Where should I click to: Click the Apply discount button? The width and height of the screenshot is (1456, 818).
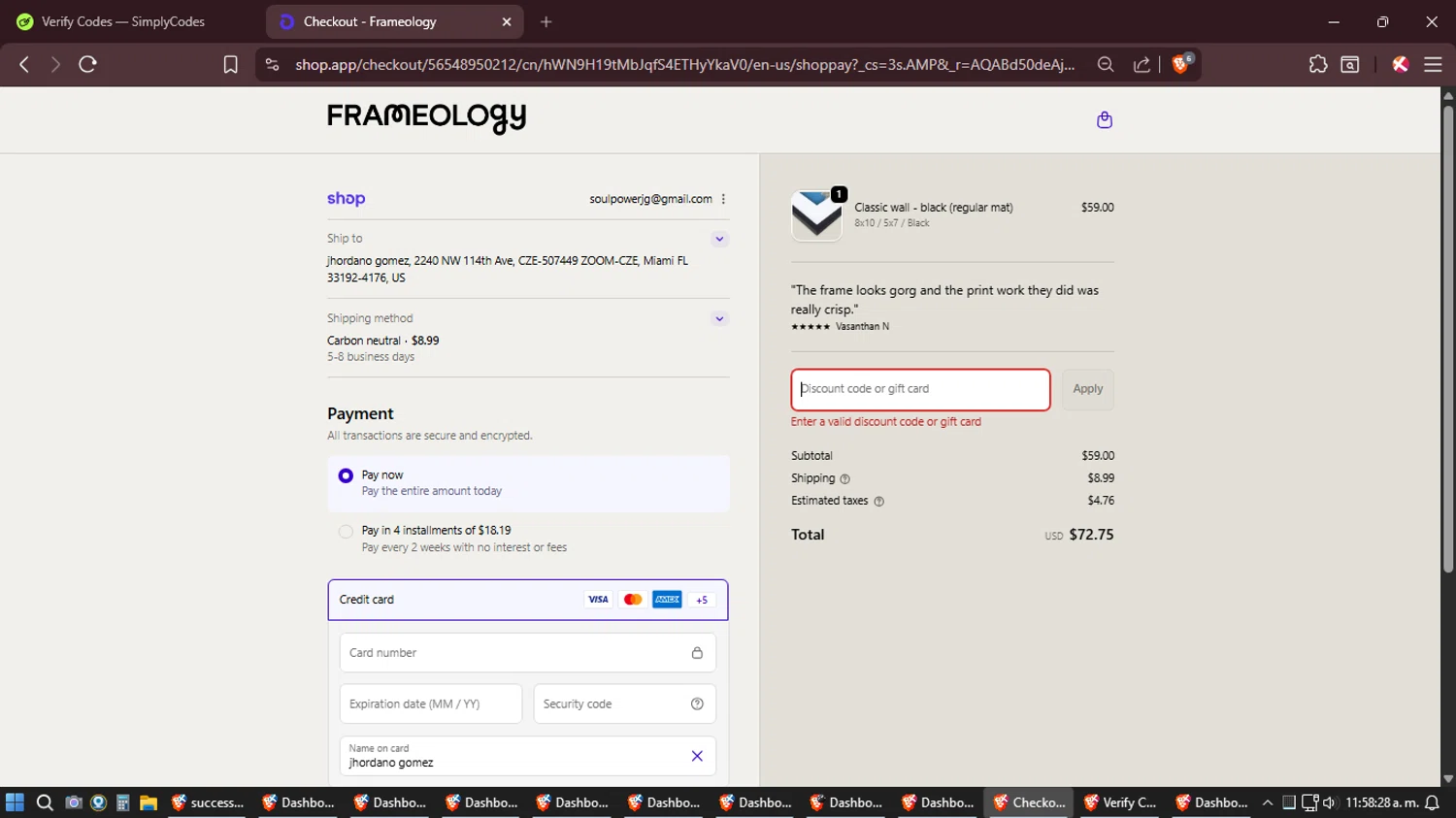coord(1087,389)
